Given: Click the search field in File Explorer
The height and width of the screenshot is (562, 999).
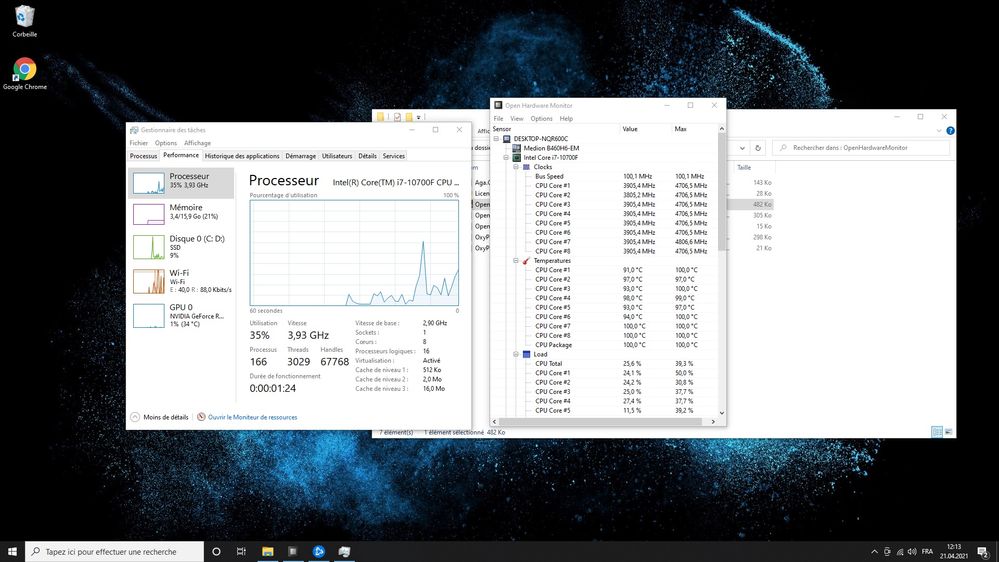Looking at the screenshot, I should 861,148.
